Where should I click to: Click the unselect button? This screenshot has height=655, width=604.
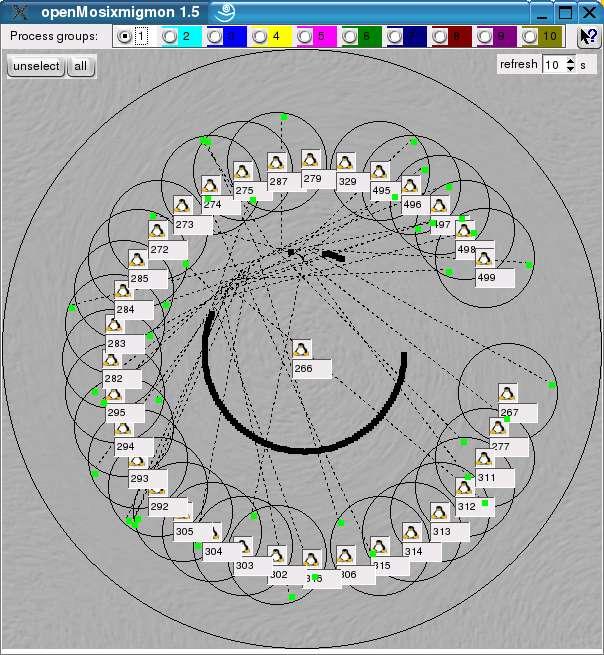(36, 66)
